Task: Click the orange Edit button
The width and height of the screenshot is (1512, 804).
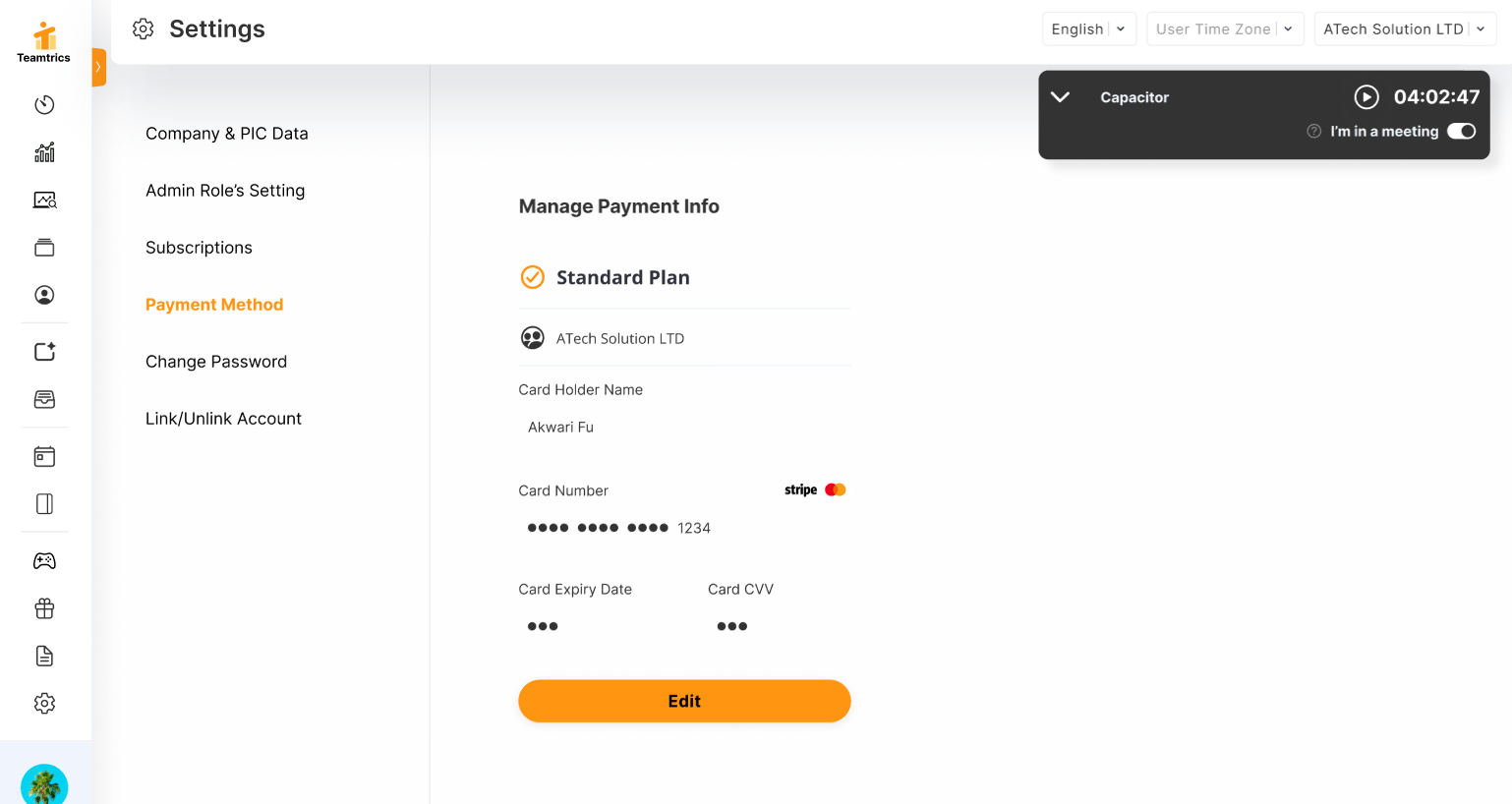Action: point(684,701)
